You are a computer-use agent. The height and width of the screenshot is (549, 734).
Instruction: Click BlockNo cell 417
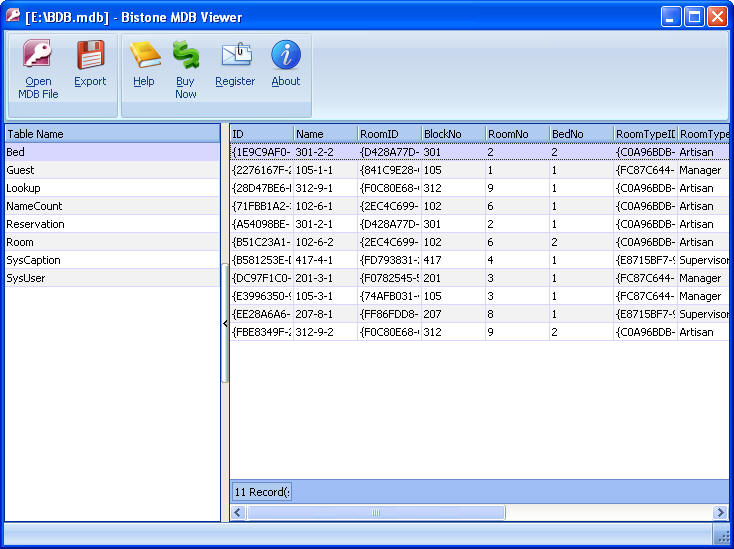pyautogui.click(x=454, y=260)
